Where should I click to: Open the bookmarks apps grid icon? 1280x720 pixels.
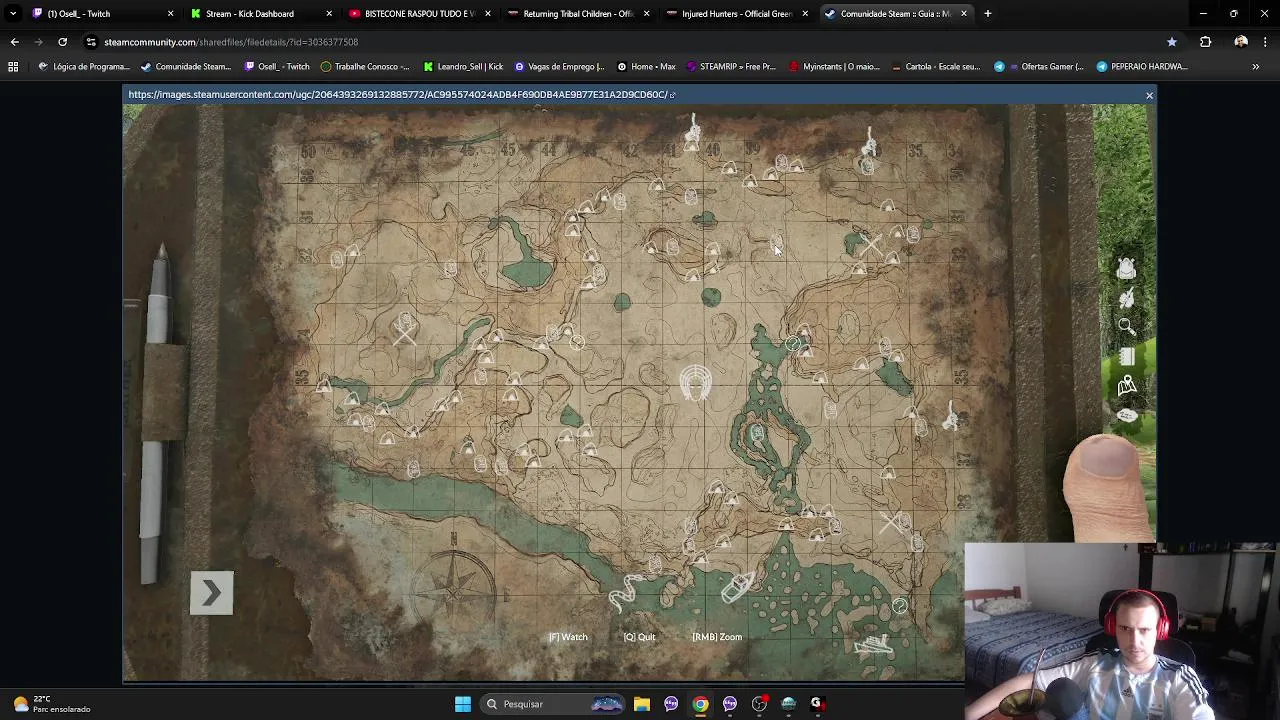(x=13, y=66)
